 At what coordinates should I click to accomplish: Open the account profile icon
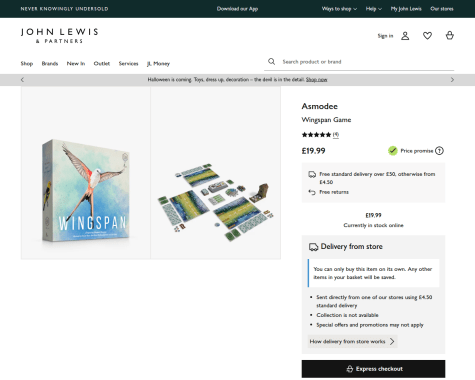405,36
